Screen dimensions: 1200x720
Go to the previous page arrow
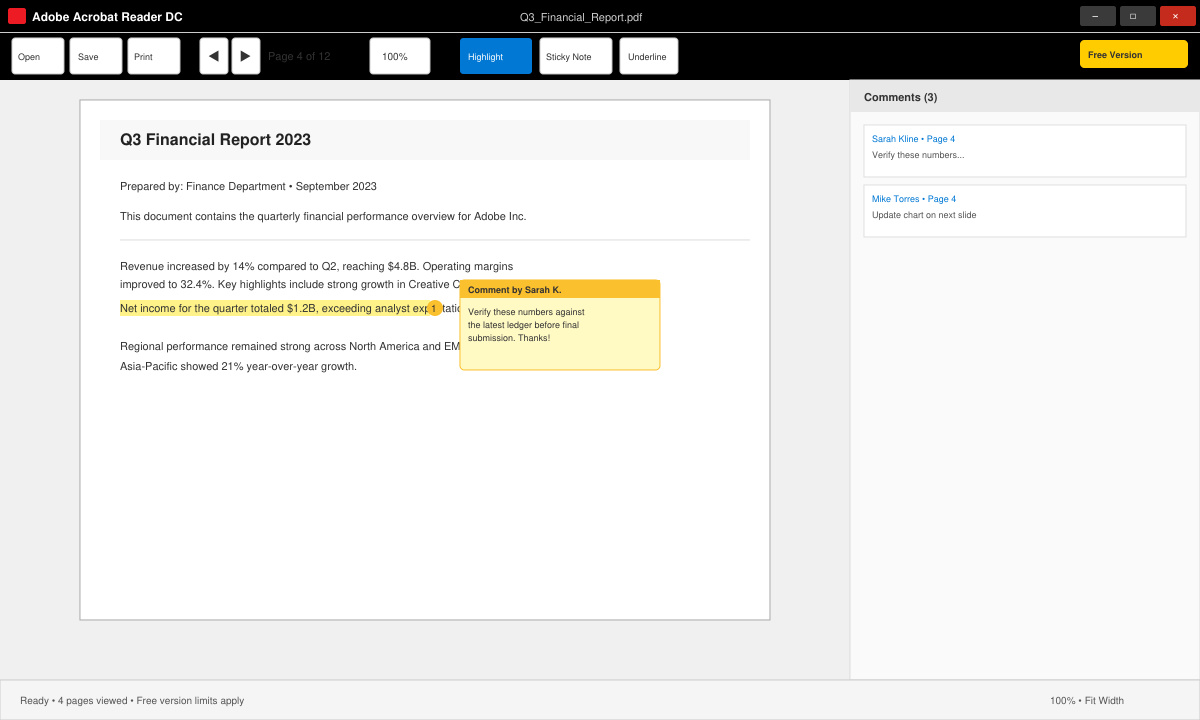tap(214, 56)
